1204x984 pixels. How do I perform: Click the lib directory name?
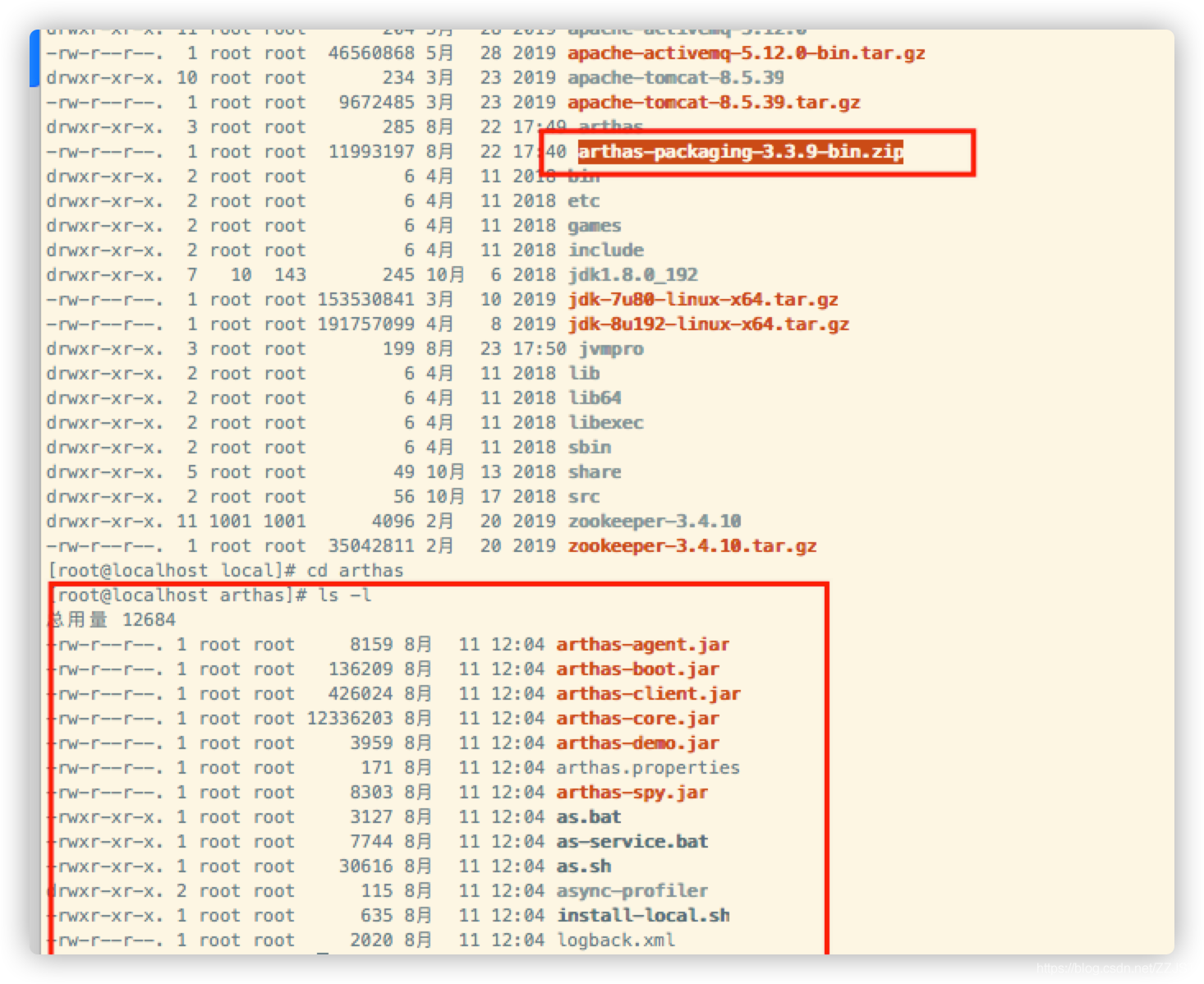click(583, 374)
